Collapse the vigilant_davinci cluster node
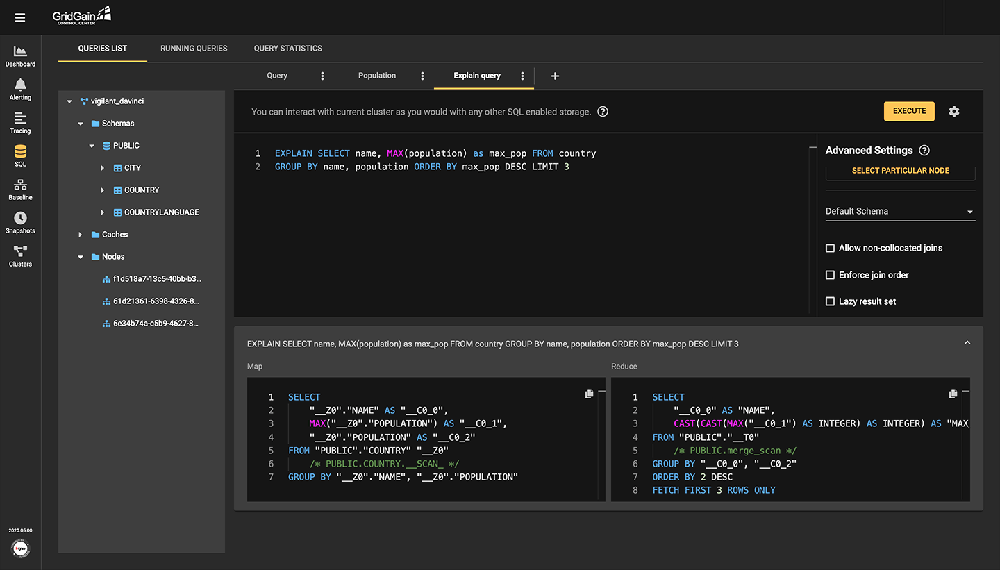Image resolution: width=1000 pixels, height=570 pixels. (x=70, y=101)
